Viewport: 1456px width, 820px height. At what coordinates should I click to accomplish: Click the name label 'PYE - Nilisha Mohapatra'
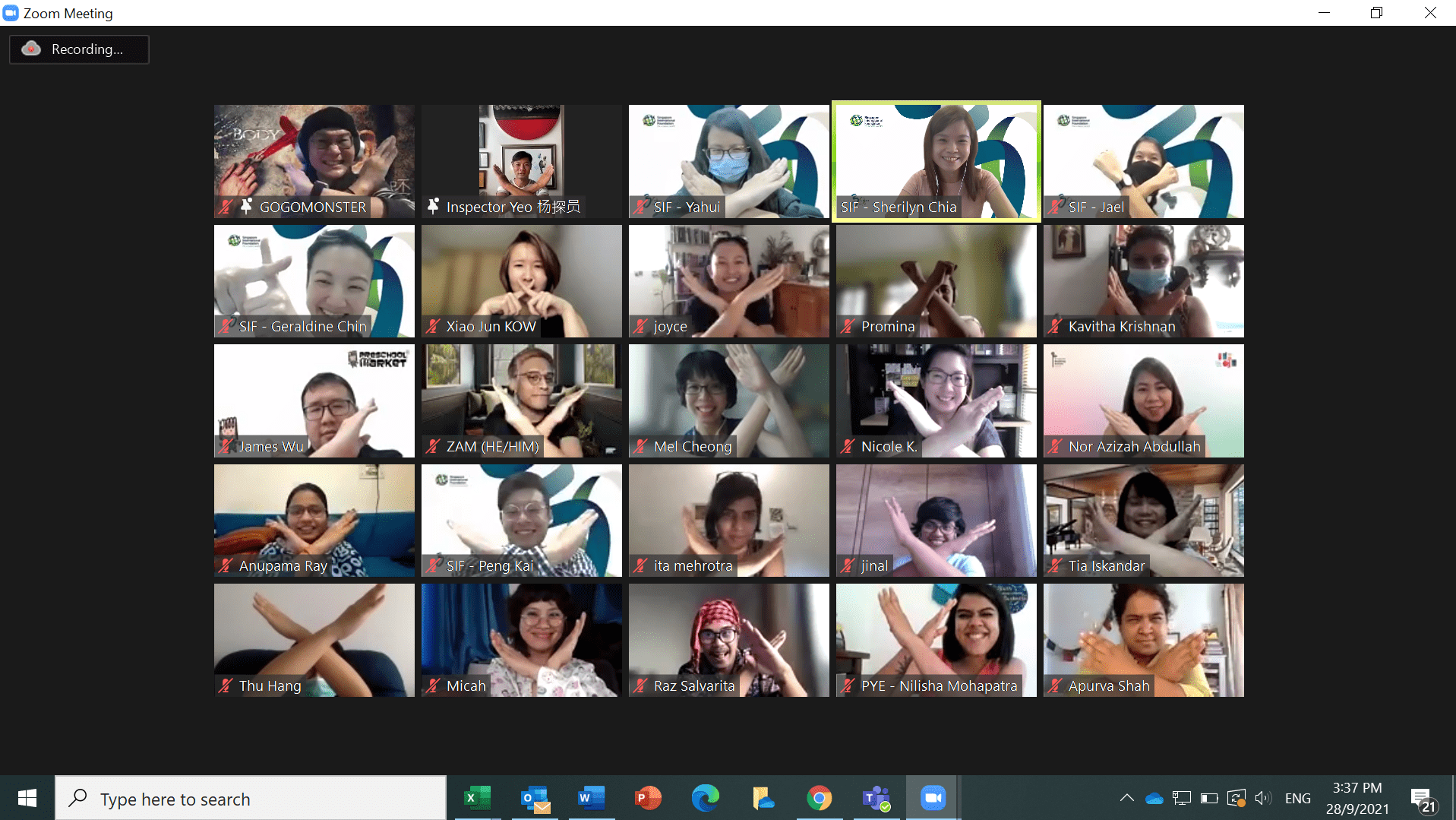coord(939,685)
